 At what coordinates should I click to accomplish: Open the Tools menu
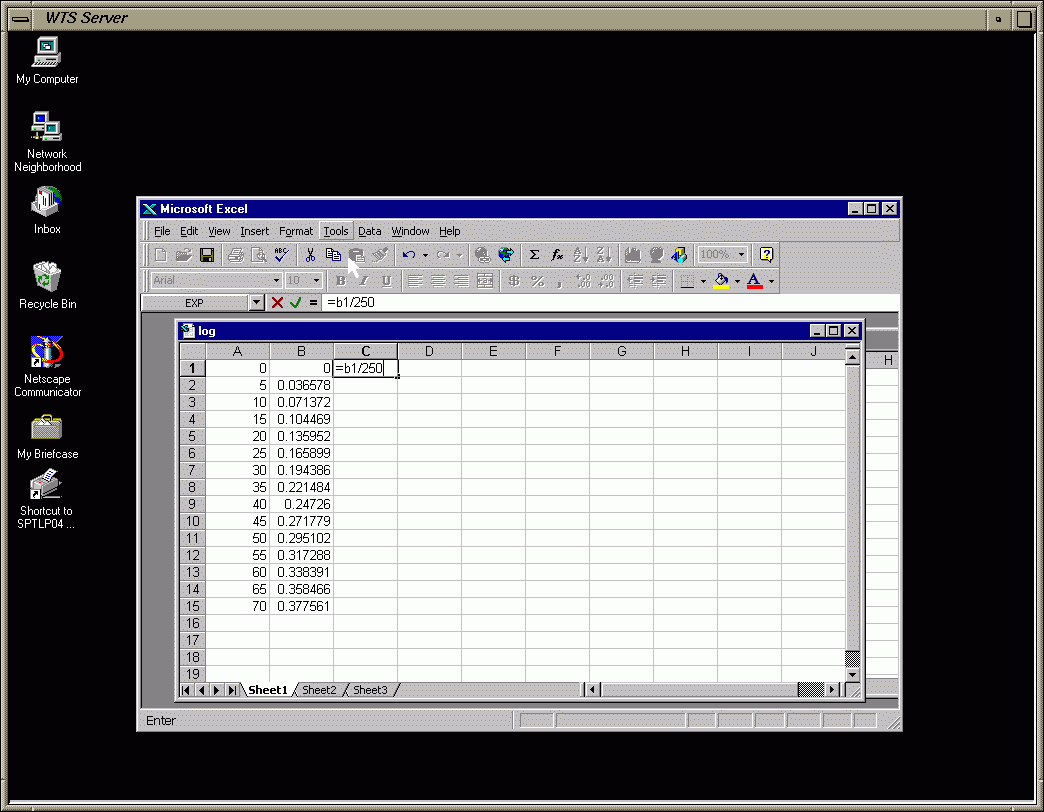336,231
